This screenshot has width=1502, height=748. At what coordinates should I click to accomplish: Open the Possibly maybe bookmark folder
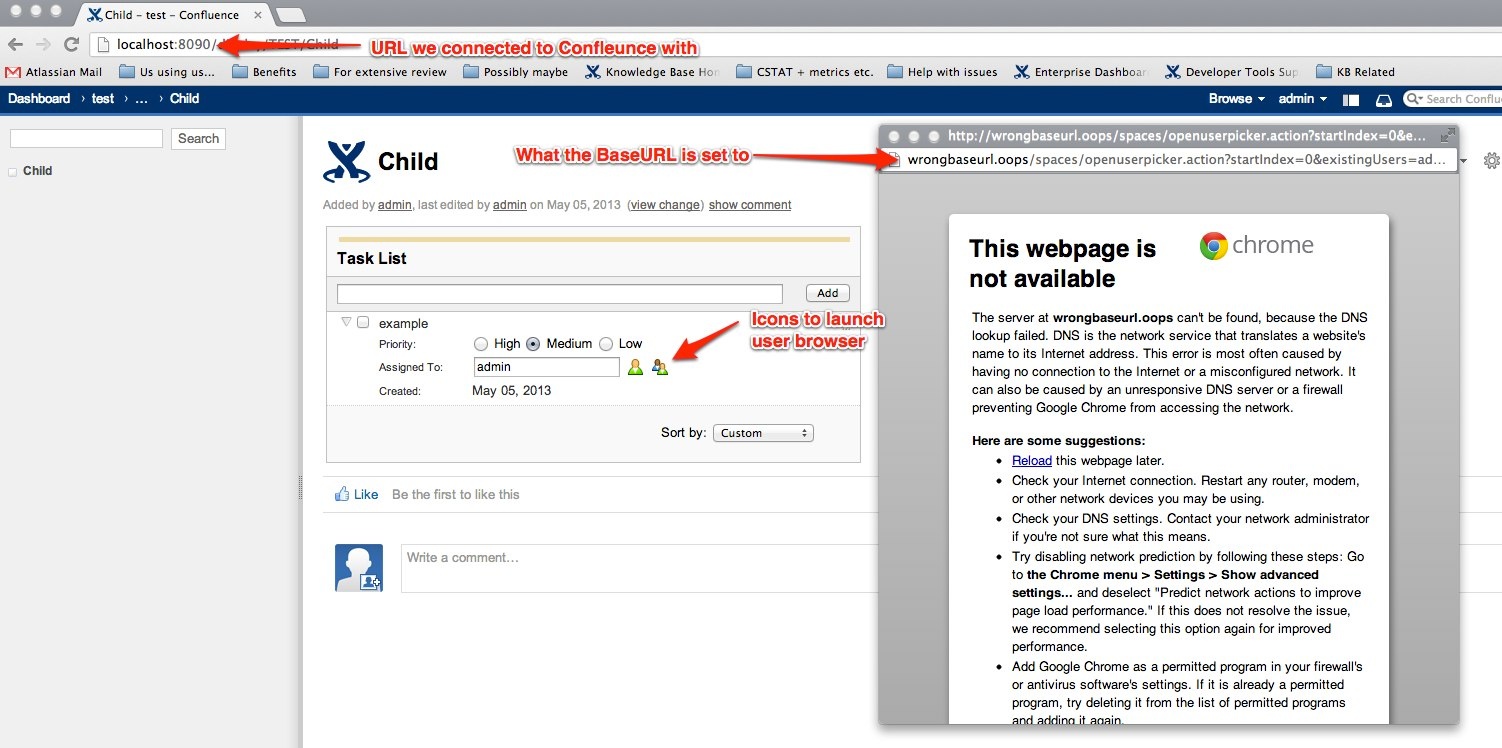pyautogui.click(x=516, y=72)
